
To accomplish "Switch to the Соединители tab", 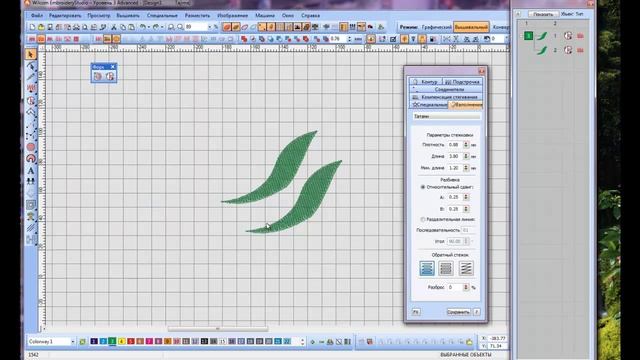I will tap(446, 89).
